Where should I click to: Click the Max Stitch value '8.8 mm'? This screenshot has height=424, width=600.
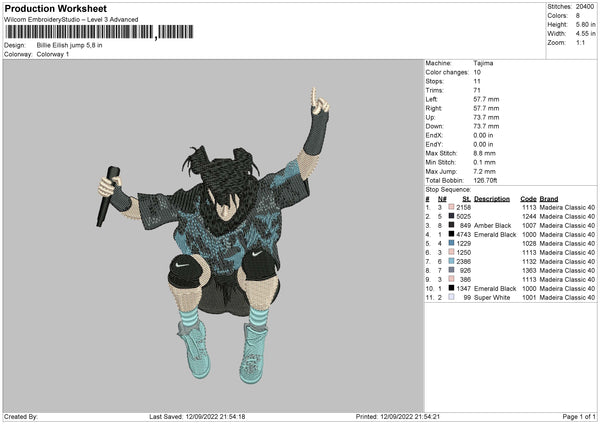(x=484, y=153)
